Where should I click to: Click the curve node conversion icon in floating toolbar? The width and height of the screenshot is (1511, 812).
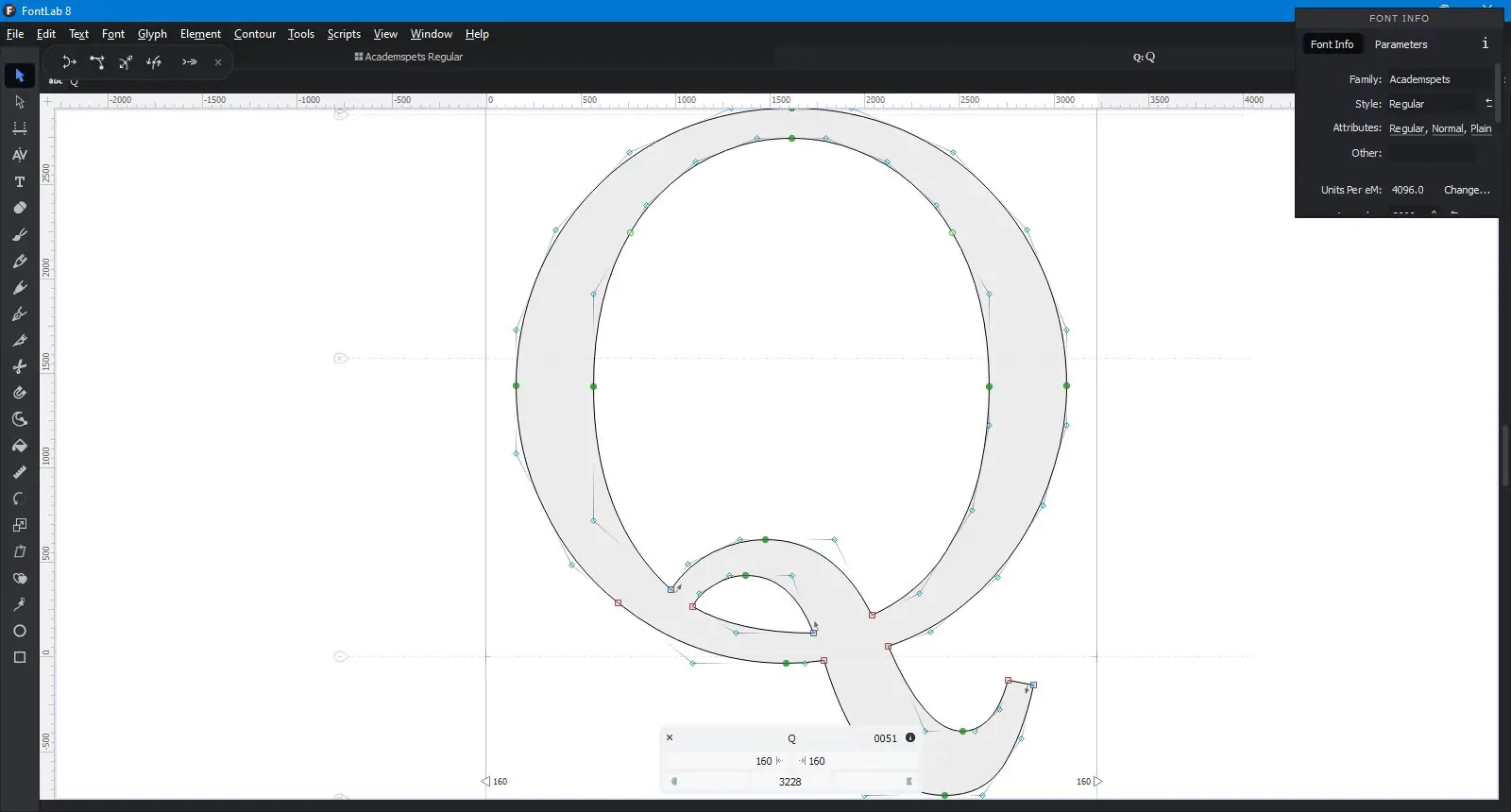97,62
